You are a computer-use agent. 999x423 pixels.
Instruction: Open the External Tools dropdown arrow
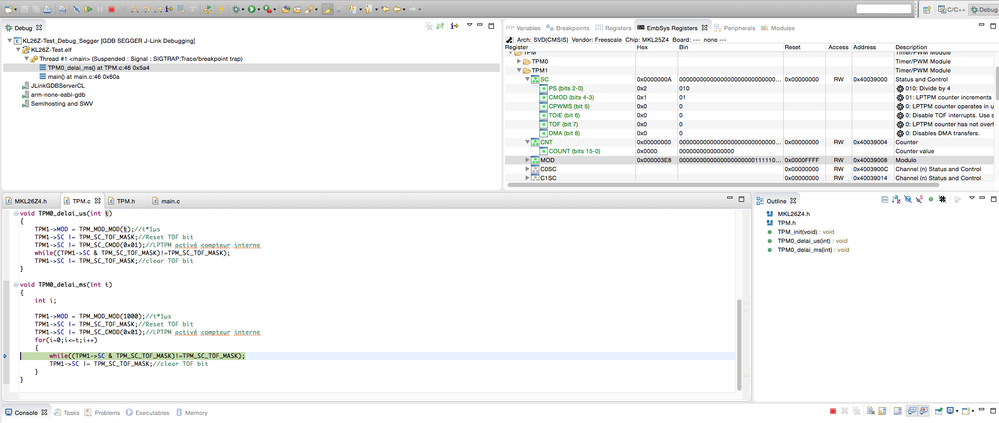(275, 10)
